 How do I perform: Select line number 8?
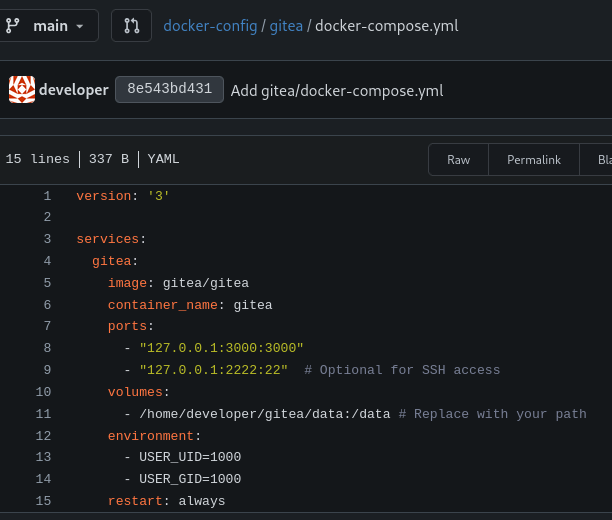pyautogui.click(x=47, y=348)
